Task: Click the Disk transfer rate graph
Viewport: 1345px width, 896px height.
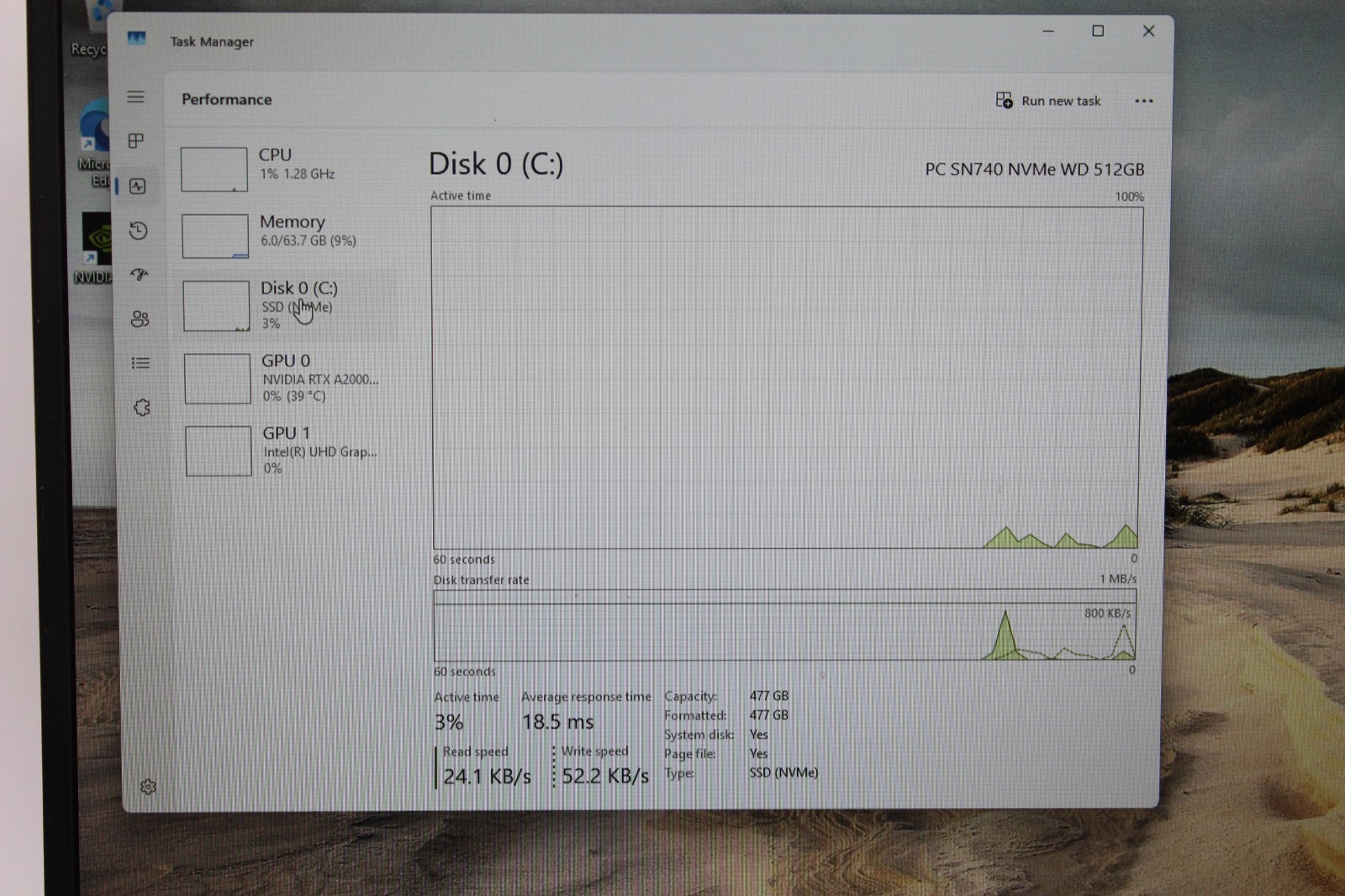Action: [x=785, y=625]
